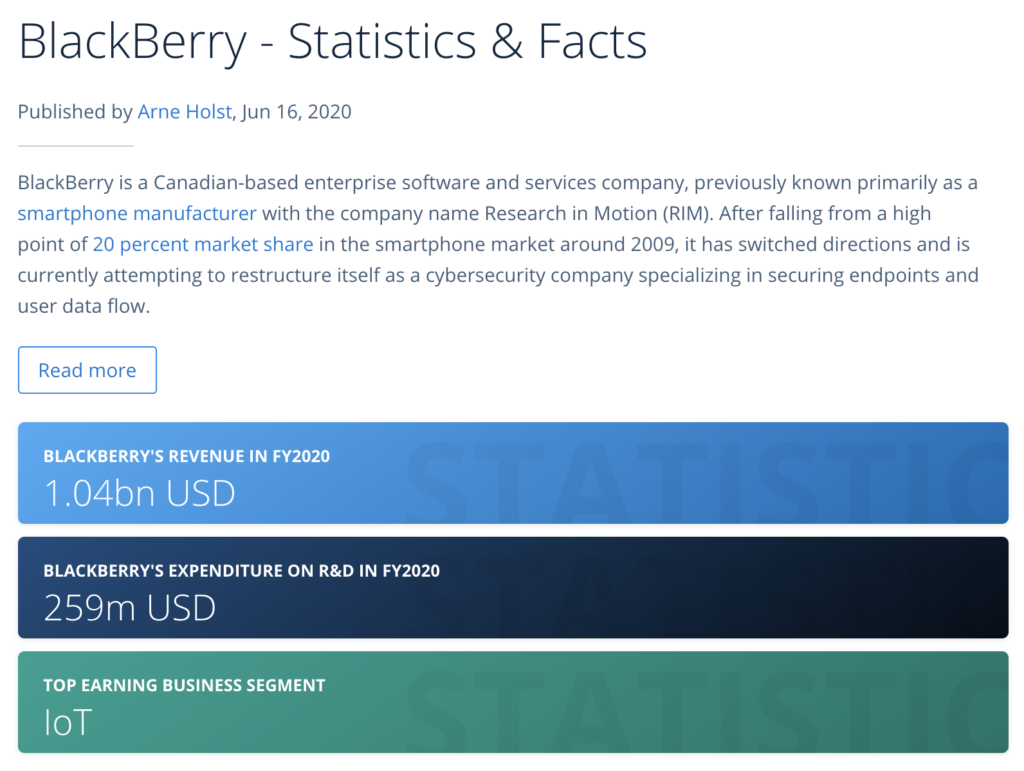The width and height of the screenshot is (1024, 771).
Task: Click the 'EXPENDITURE ON R&D IN FY2020' card label
Action: pos(241,571)
